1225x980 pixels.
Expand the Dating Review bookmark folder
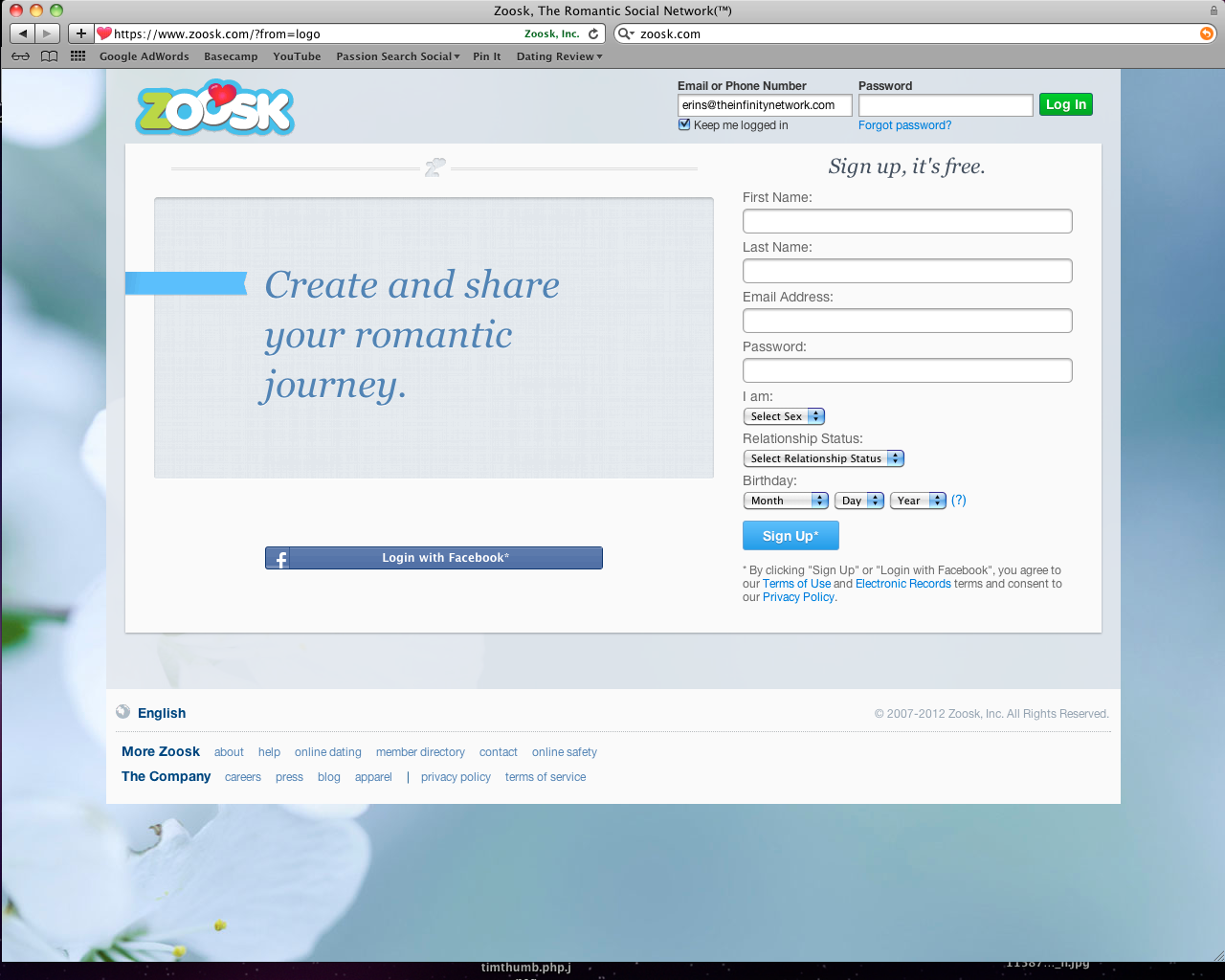(559, 56)
